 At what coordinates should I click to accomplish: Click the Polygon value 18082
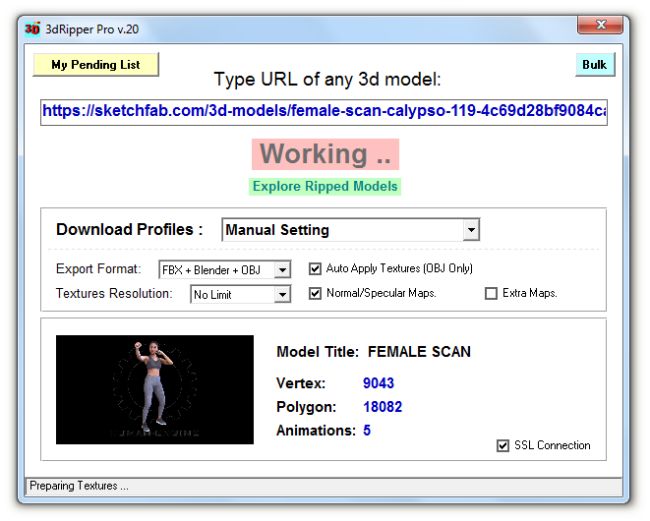pyautogui.click(x=383, y=407)
